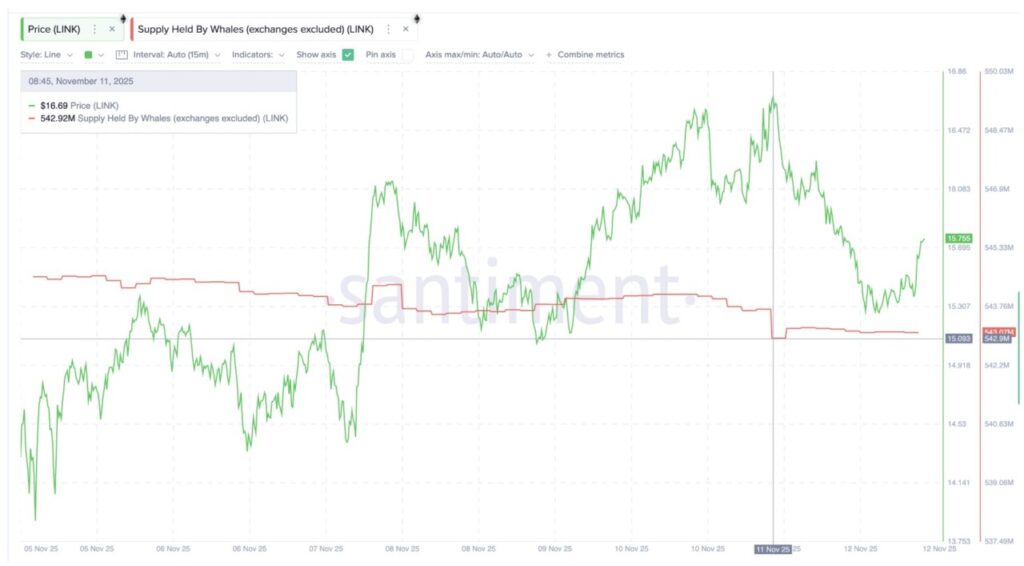Remove the Price (LINK) metric
The width and height of the screenshot is (1024, 566).
pyautogui.click(x=112, y=30)
